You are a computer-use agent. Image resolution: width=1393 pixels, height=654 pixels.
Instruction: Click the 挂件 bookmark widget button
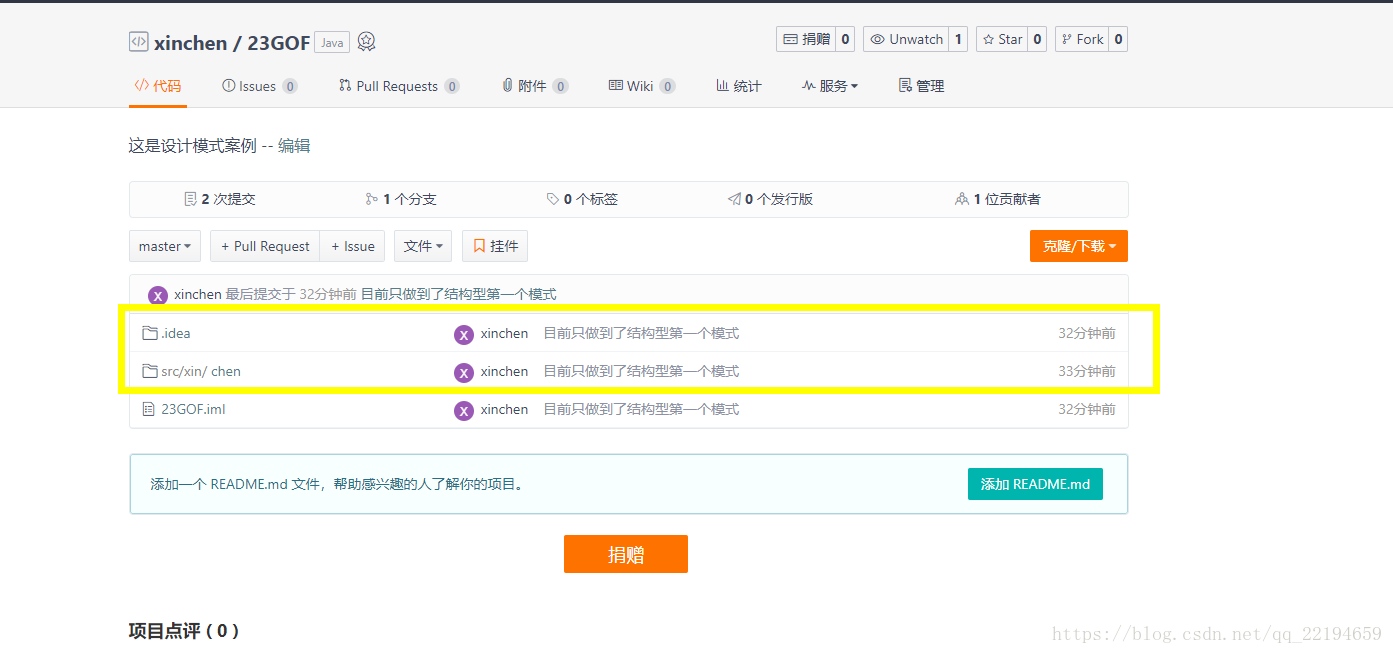[x=495, y=246]
